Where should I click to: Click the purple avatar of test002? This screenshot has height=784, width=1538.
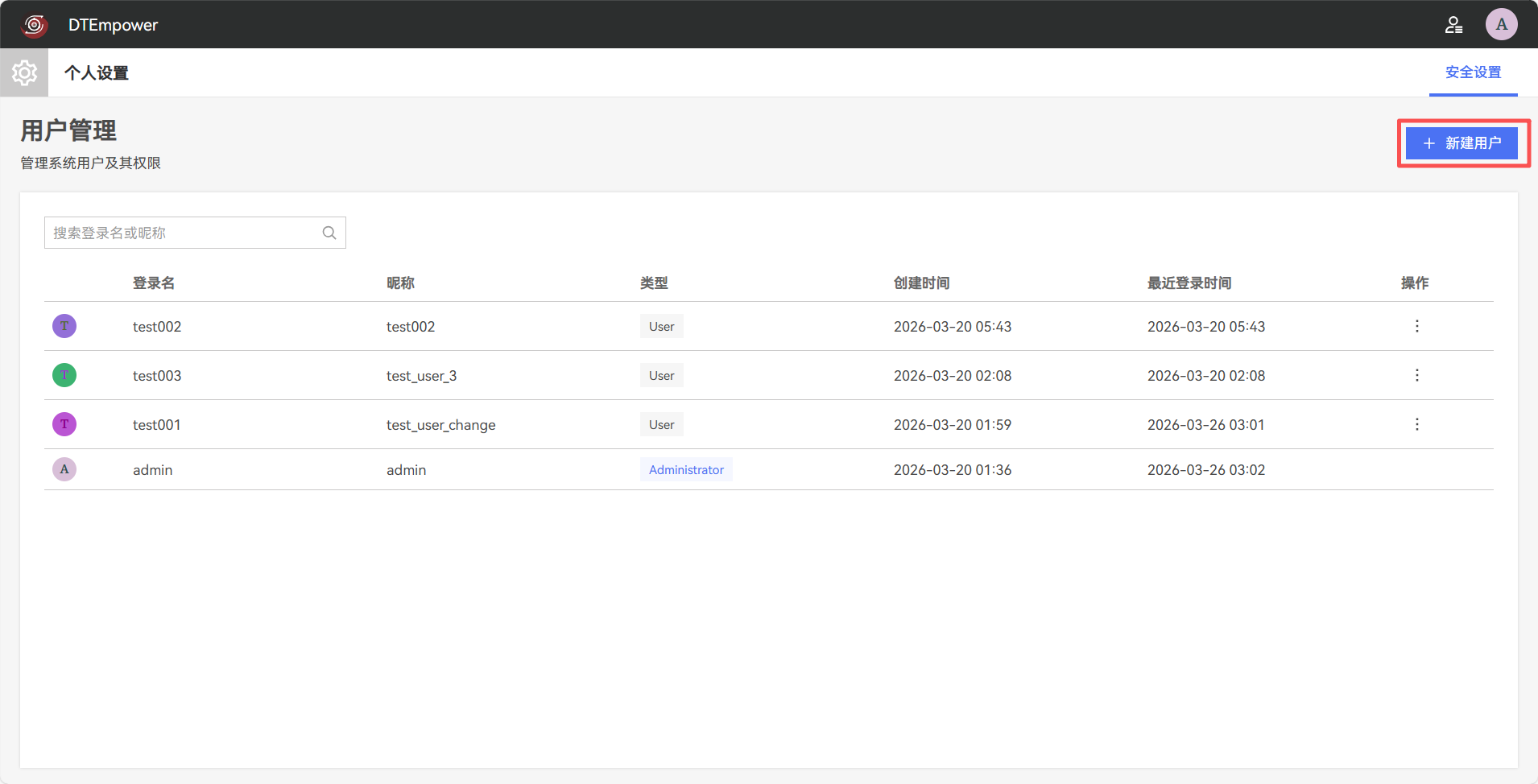64,326
